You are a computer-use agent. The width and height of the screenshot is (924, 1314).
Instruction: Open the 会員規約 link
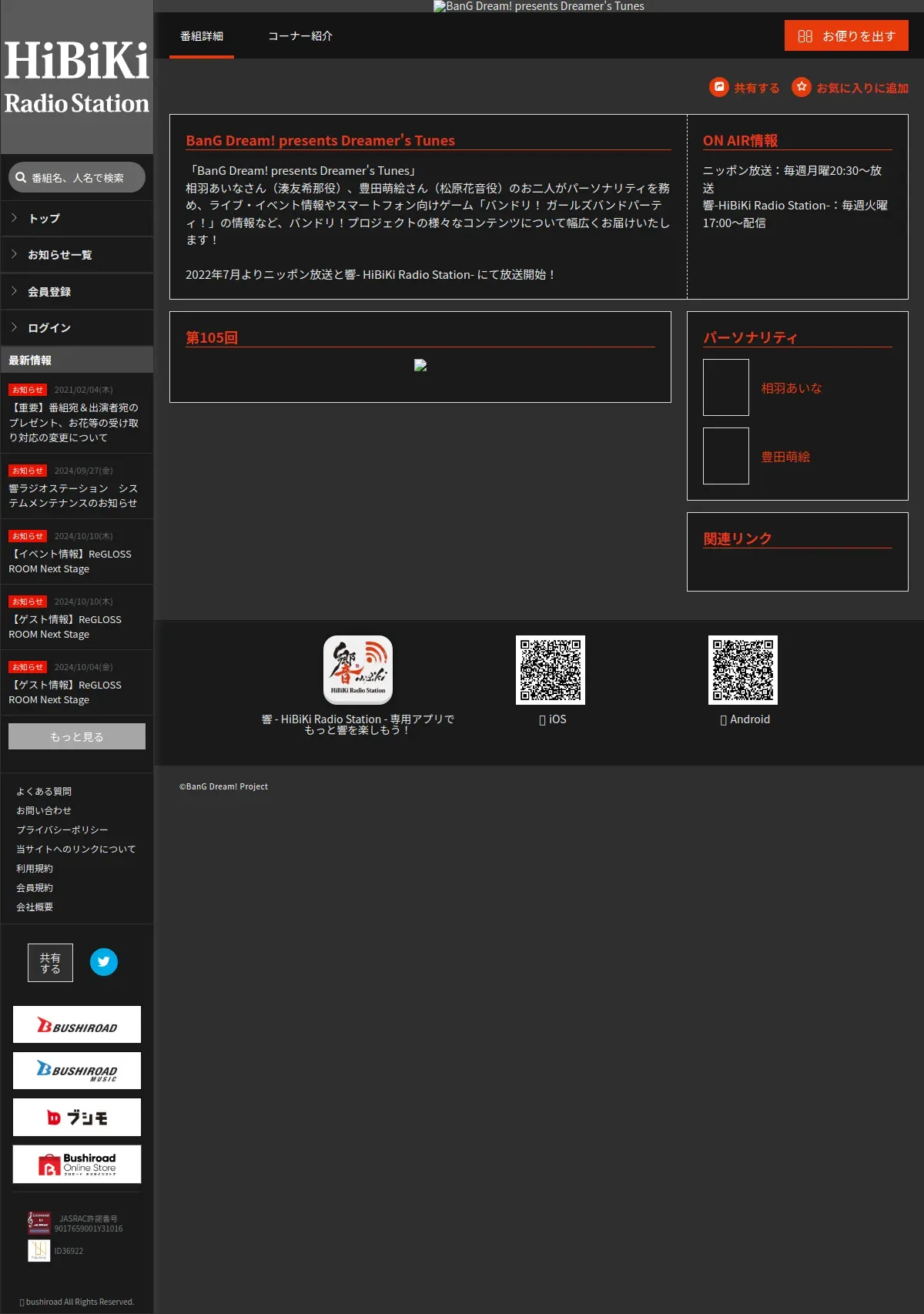[x=35, y=887]
